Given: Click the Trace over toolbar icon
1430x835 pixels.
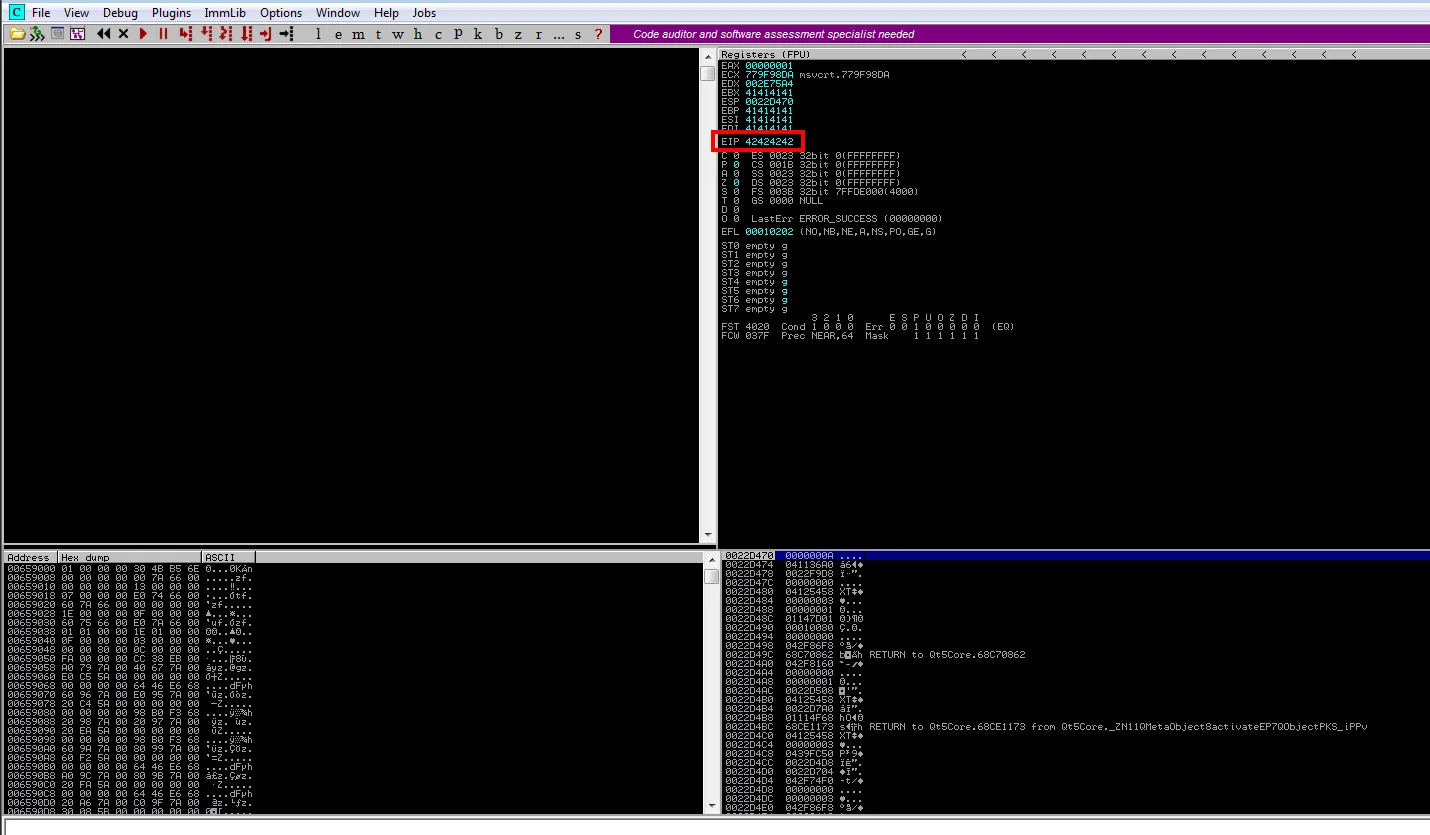Looking at the screenshot, I should 246,34.
